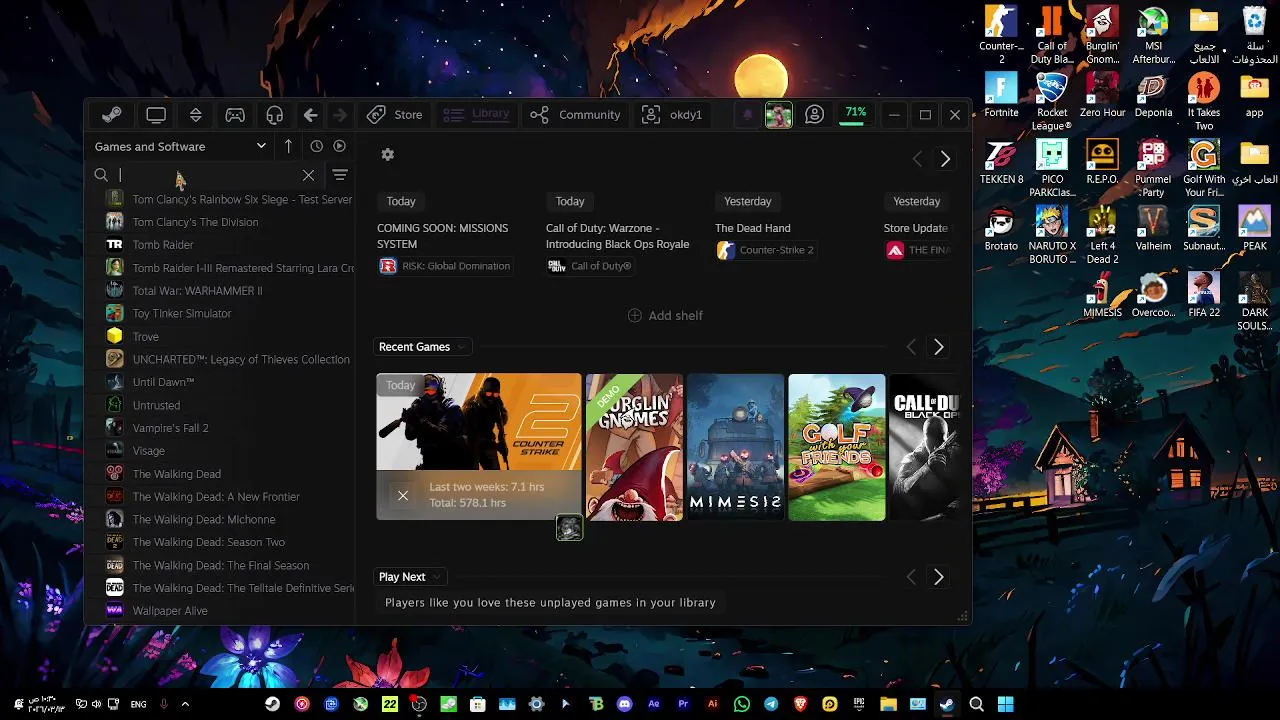Open the okdy1 profile tab
This screenshot has width=1280, height=720.
coord(672,115)
